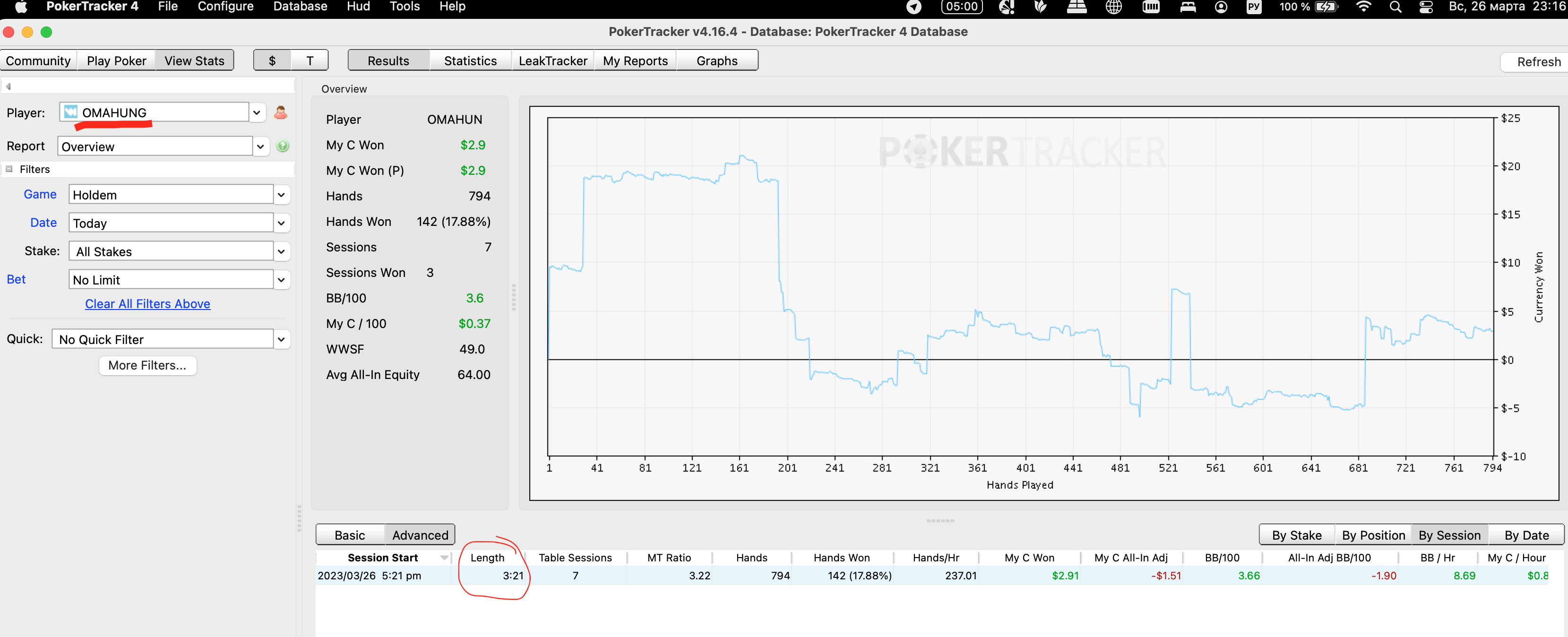Collapse the Filters section expander
Screen dimensions: 1568x637
pyautogui.click(x=9, y=169)
